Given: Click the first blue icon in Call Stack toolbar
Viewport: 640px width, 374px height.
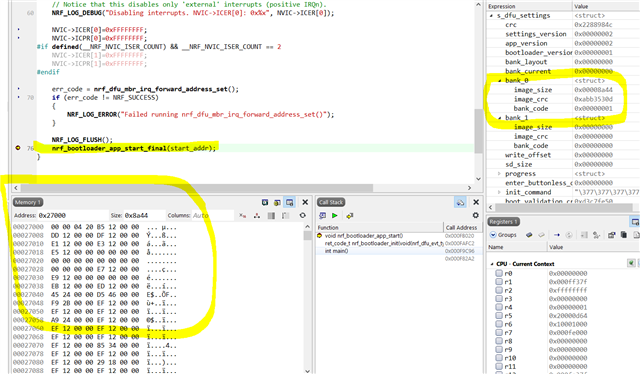Looking at the screenshot, I should (x=322, y=215).
